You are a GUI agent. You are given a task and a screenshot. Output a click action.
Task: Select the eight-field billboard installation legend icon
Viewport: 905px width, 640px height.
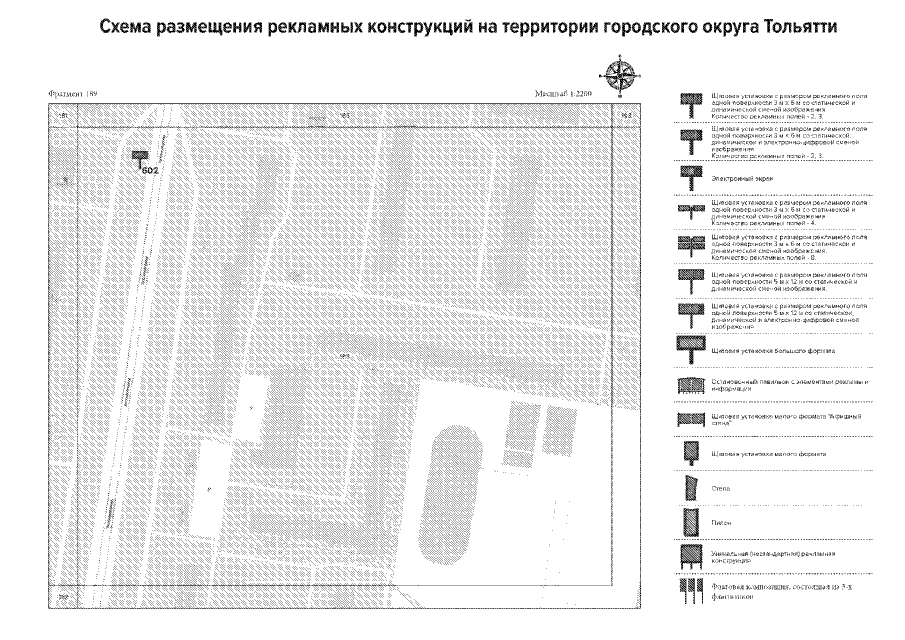690,243
